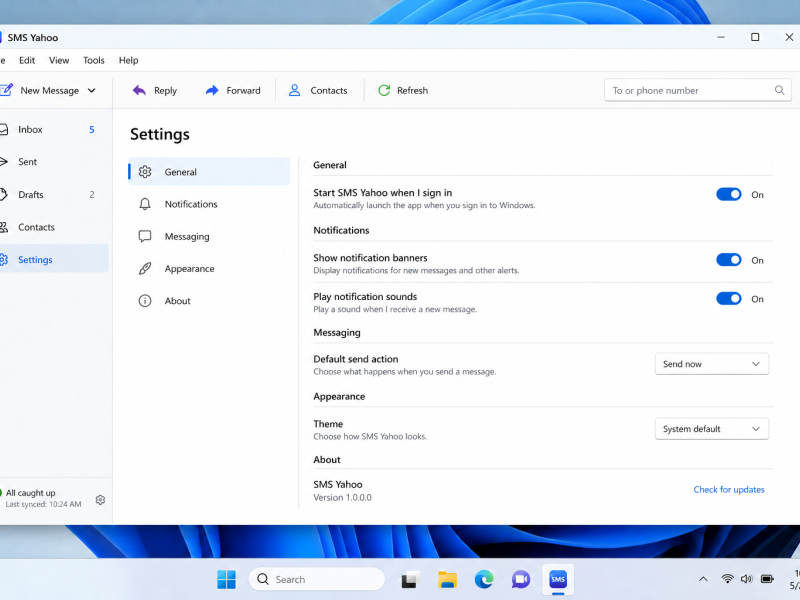The image size is (800, 600).
Task: Click the New Message button
Action: point(40,90)
